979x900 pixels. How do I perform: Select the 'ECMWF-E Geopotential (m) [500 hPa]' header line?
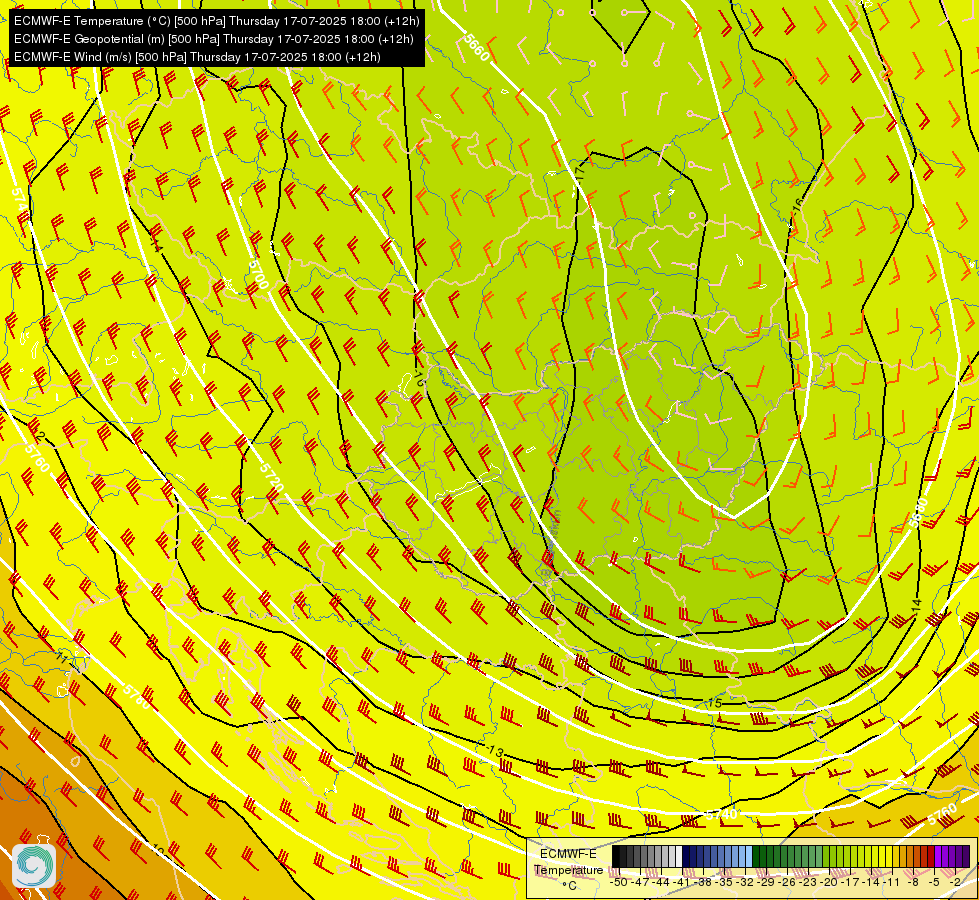(x=214, y=39)
